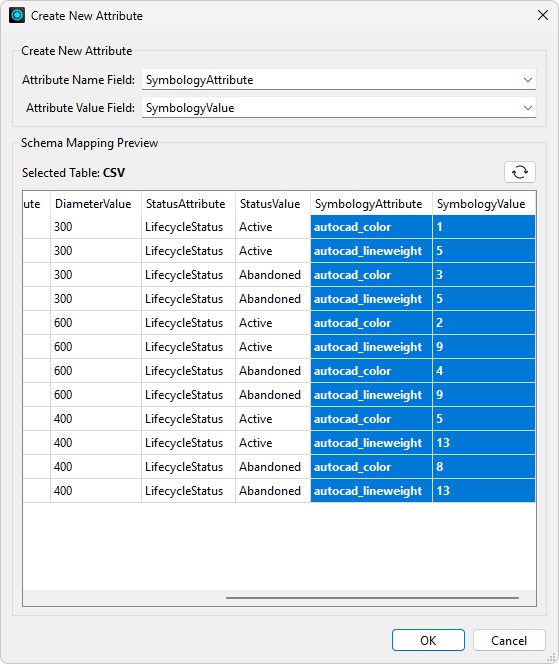Click the refresh schema preview icon
Viewport: 559px width, 664px height.
tap(520, 172)
